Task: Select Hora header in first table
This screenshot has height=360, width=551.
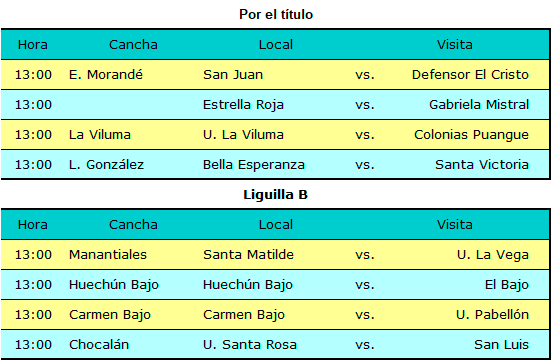Action: click(x=33, y=45)
